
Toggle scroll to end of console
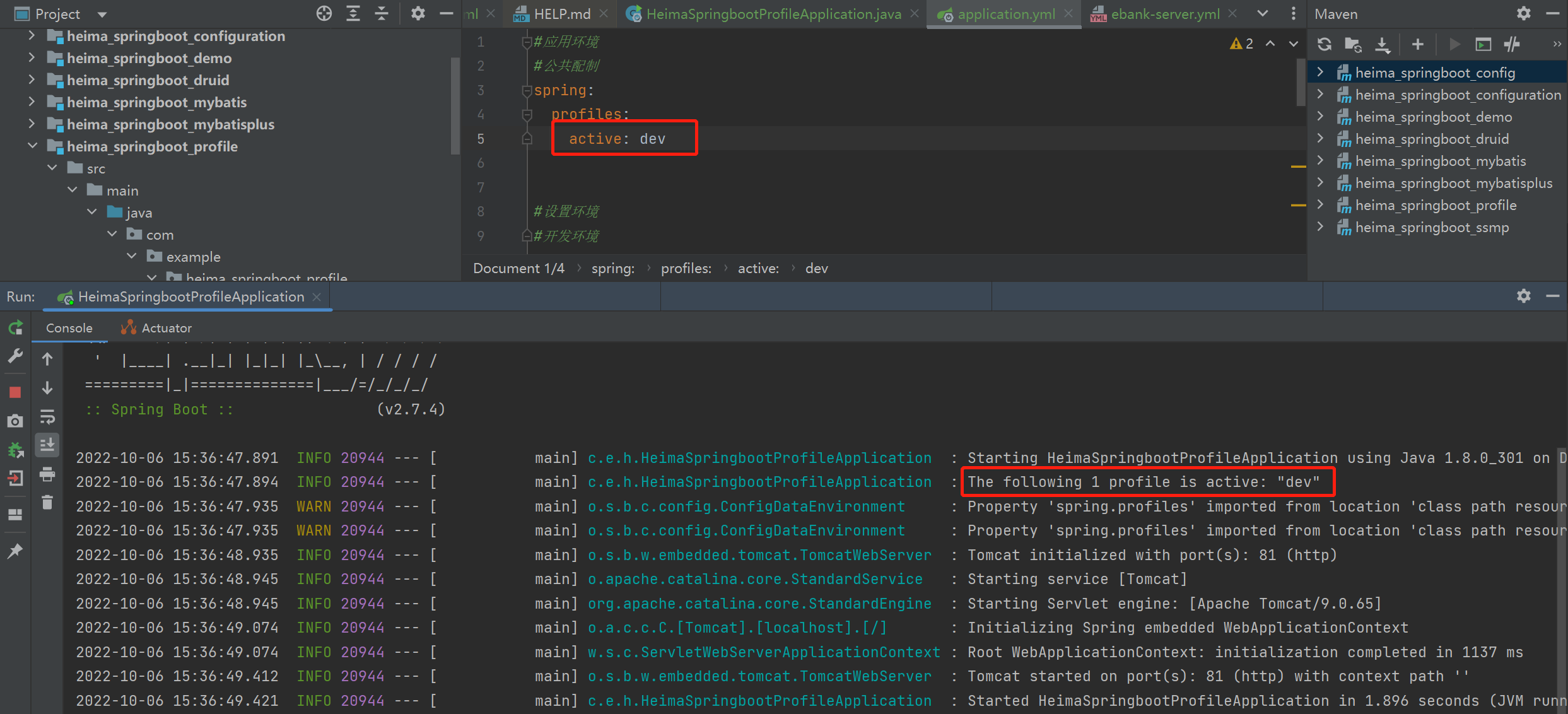[x=47, y=445]
